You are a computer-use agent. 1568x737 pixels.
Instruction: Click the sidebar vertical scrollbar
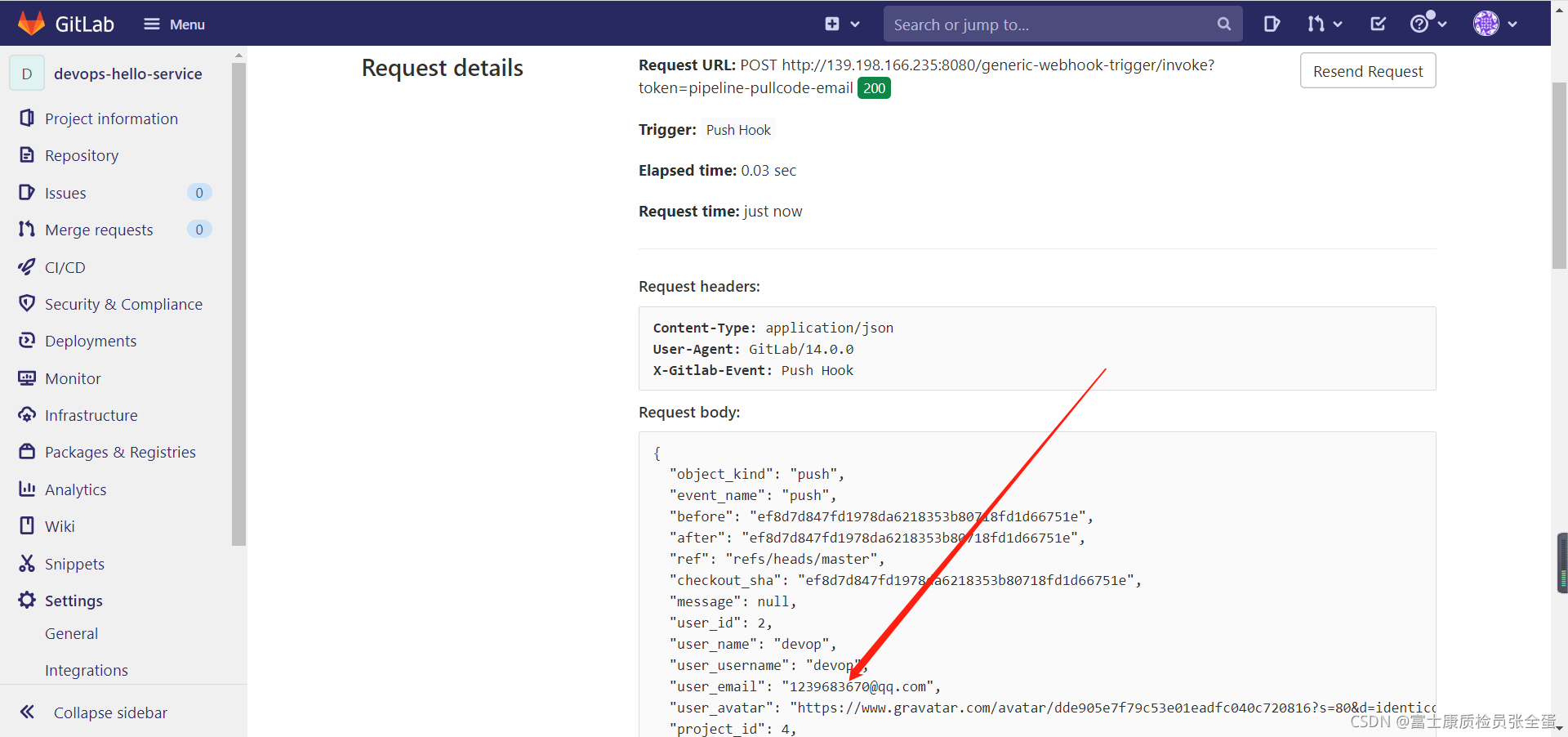click(x=238, y=304)
